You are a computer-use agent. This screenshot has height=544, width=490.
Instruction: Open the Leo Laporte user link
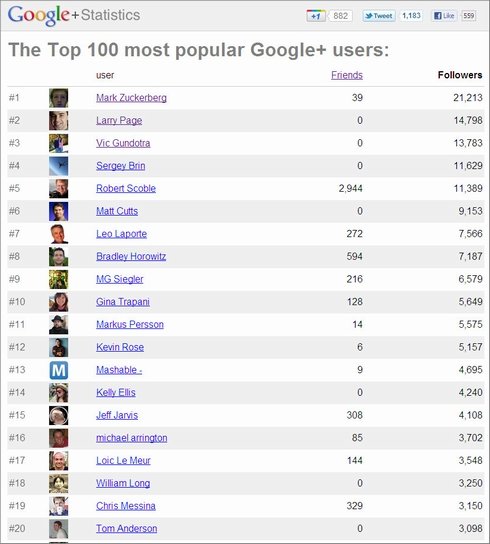[121, 234]
